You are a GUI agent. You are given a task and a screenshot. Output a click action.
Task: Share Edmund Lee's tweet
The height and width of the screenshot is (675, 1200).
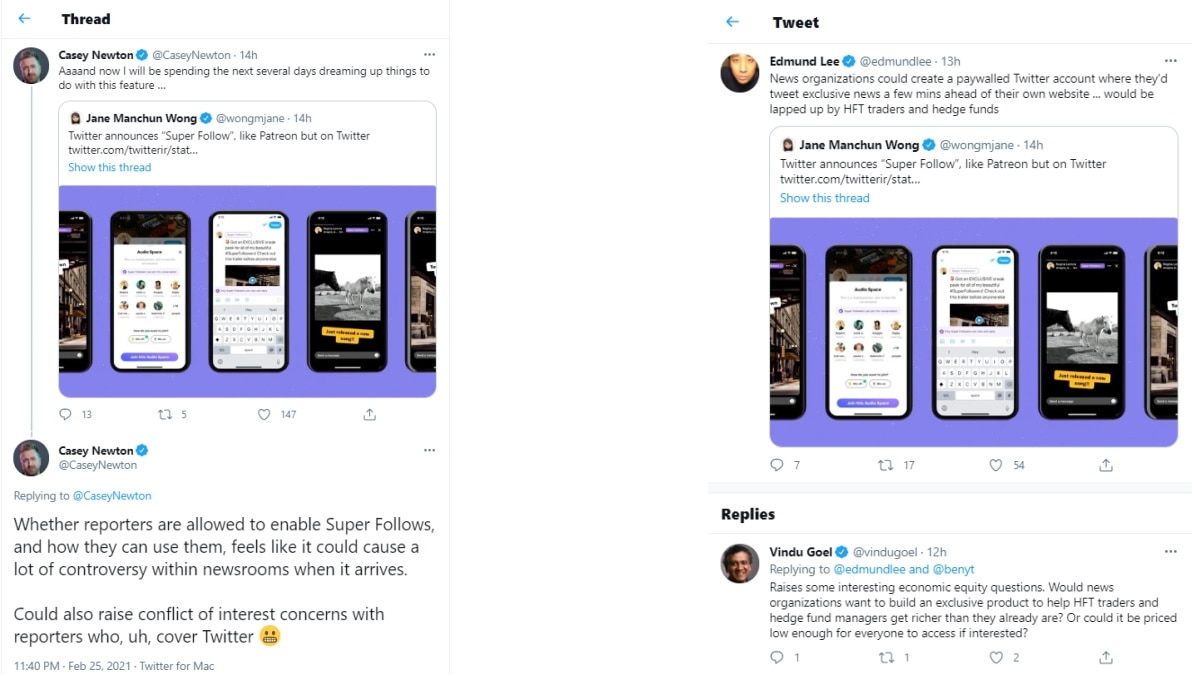click(1106, 465)
